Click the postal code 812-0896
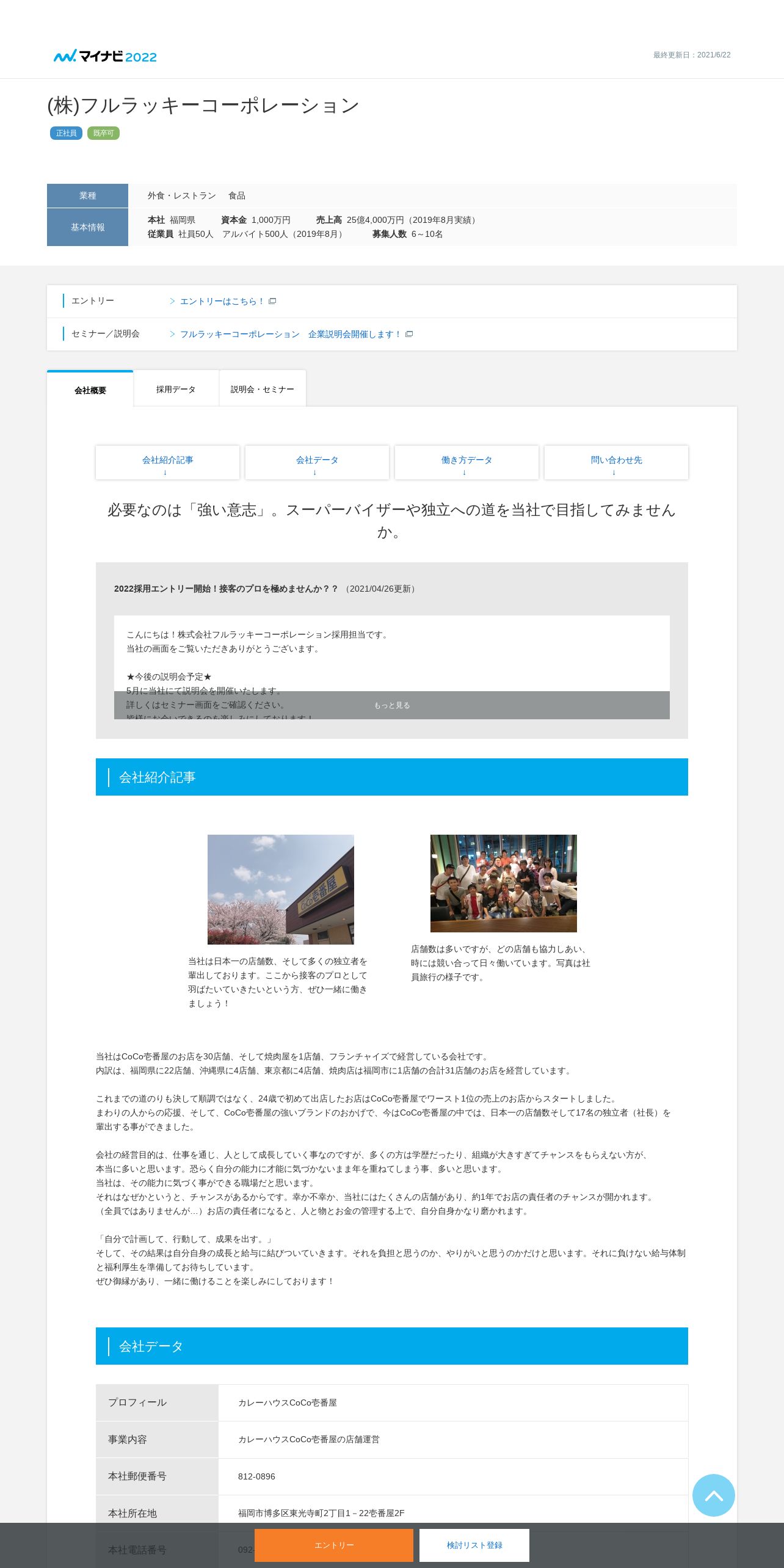The width and height of the screenshot is (784, 1568). [256, 1476]
